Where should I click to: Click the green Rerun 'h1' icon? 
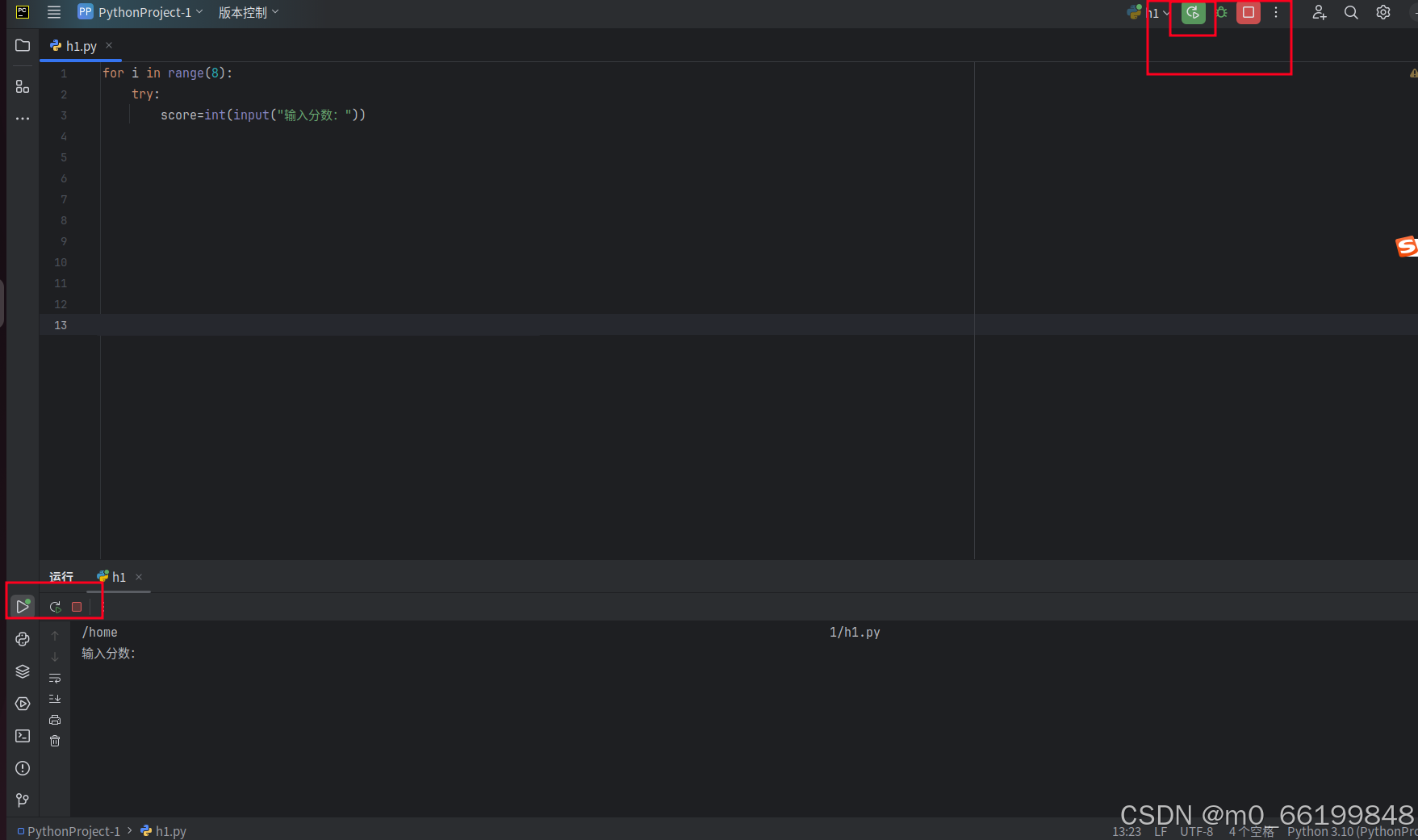click(1192, 12)
